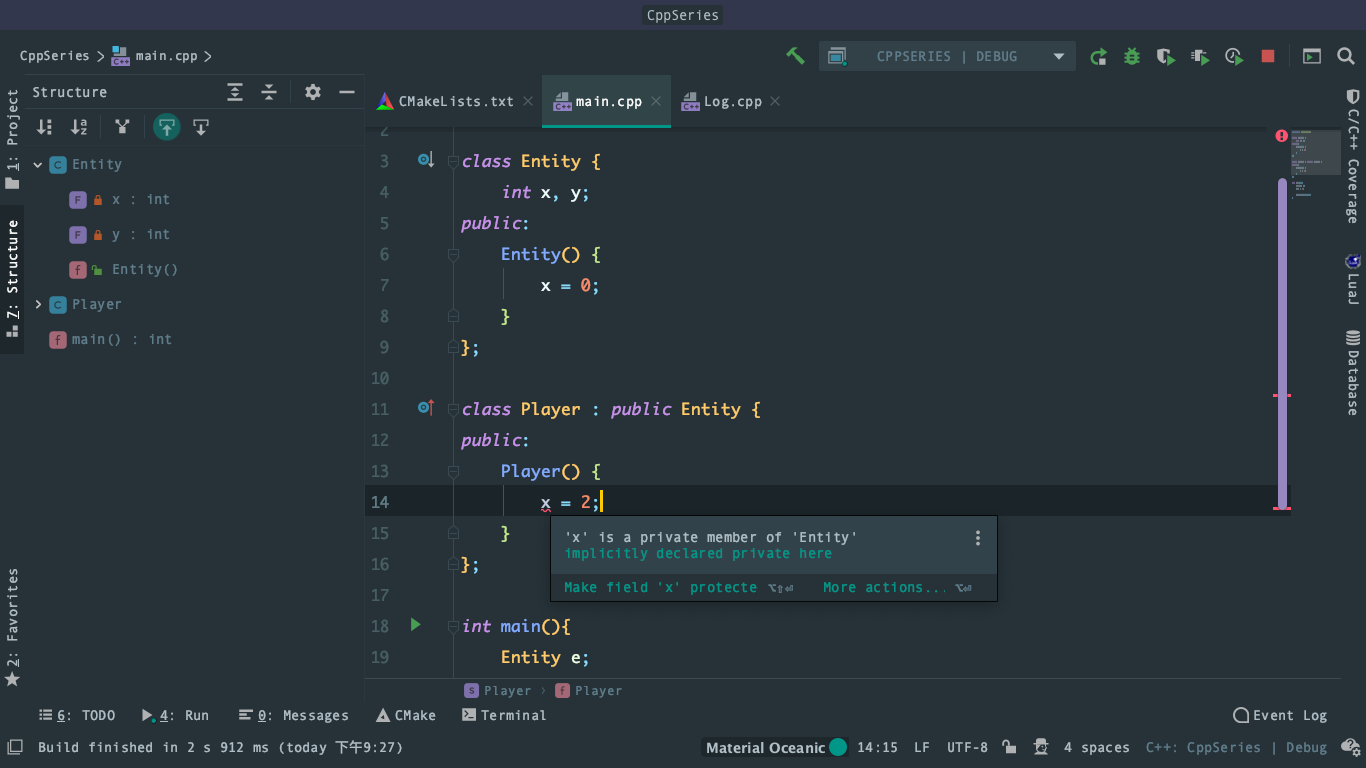Image resolution: width=1366 pixels, height=768 pixels.
Task: Expand all nodes in Structure panel
Action: [235, 92]
